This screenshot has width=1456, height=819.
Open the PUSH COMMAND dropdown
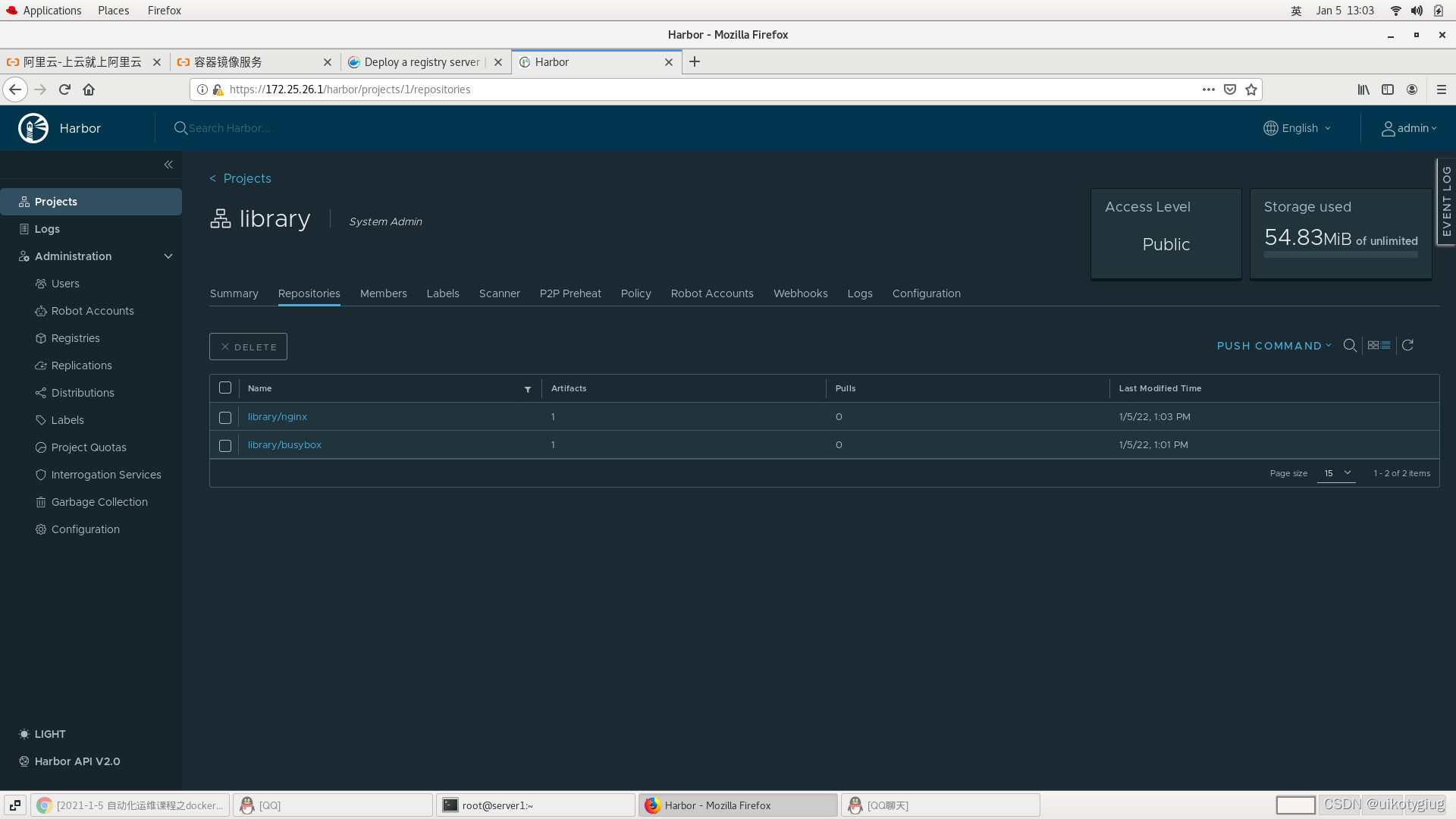1274,346
